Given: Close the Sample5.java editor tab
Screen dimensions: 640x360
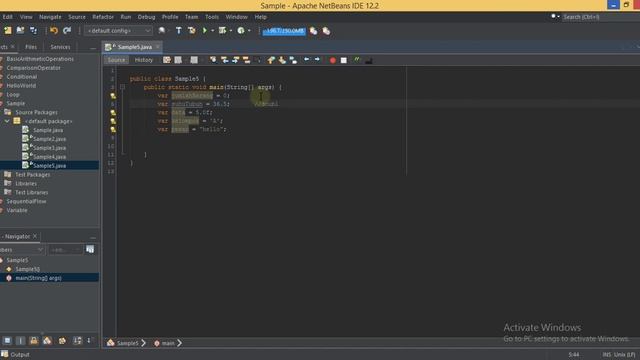Looking at the screenshot, I should coord(158,47).
